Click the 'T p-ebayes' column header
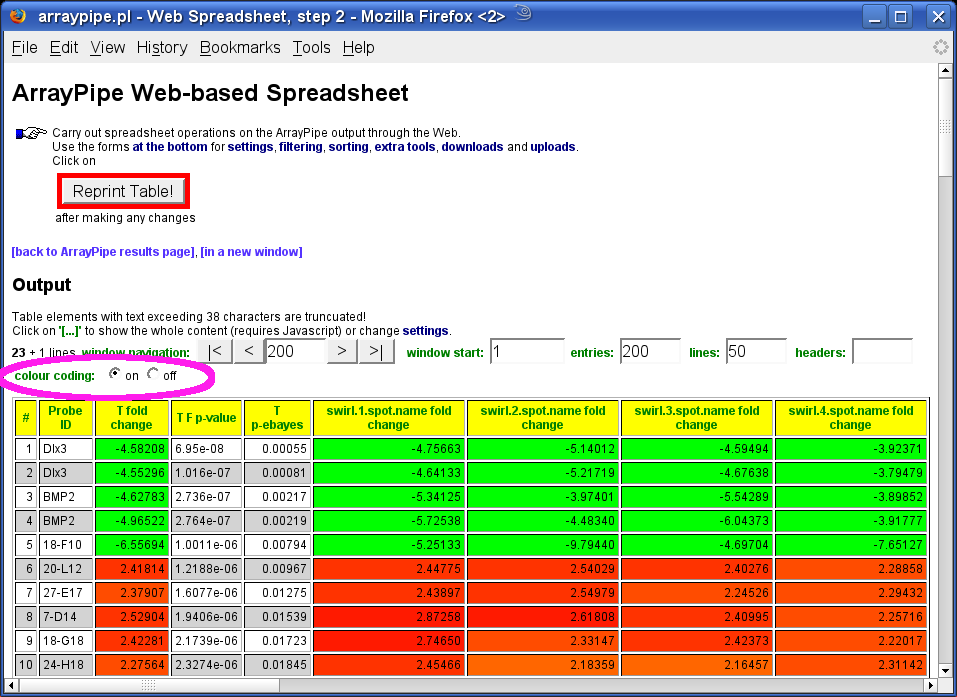This screenshot has width=957, height=697. click(x=277, y=418)
